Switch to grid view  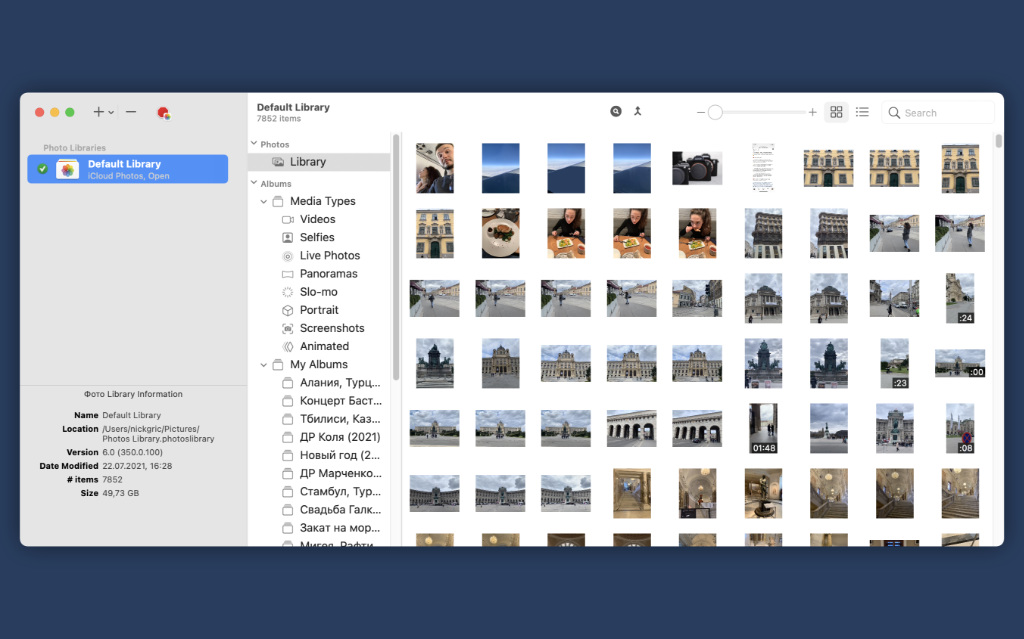click(837, 112)
